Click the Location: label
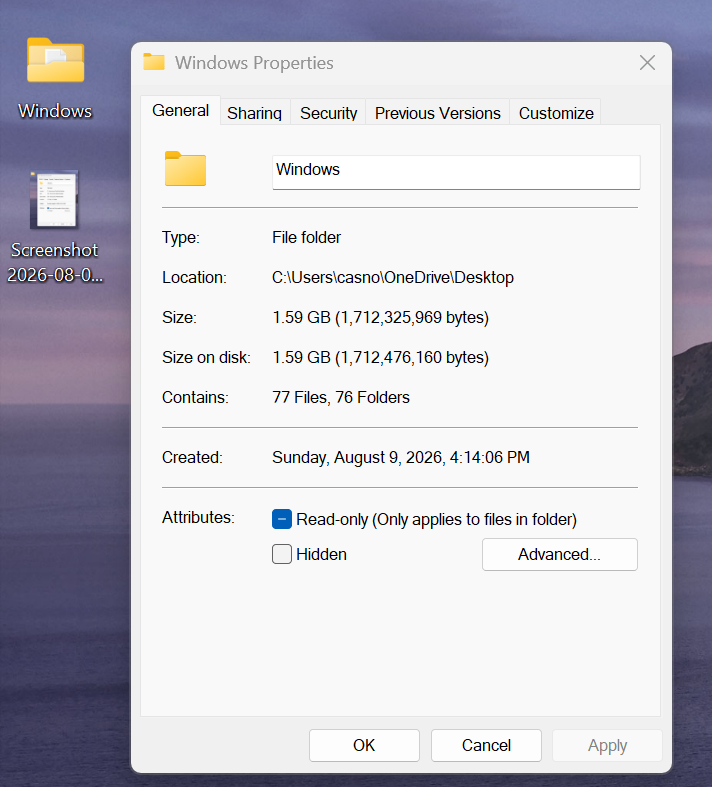Screen dimensions: 712x787 pyautogui.click(x=194, y=277)
